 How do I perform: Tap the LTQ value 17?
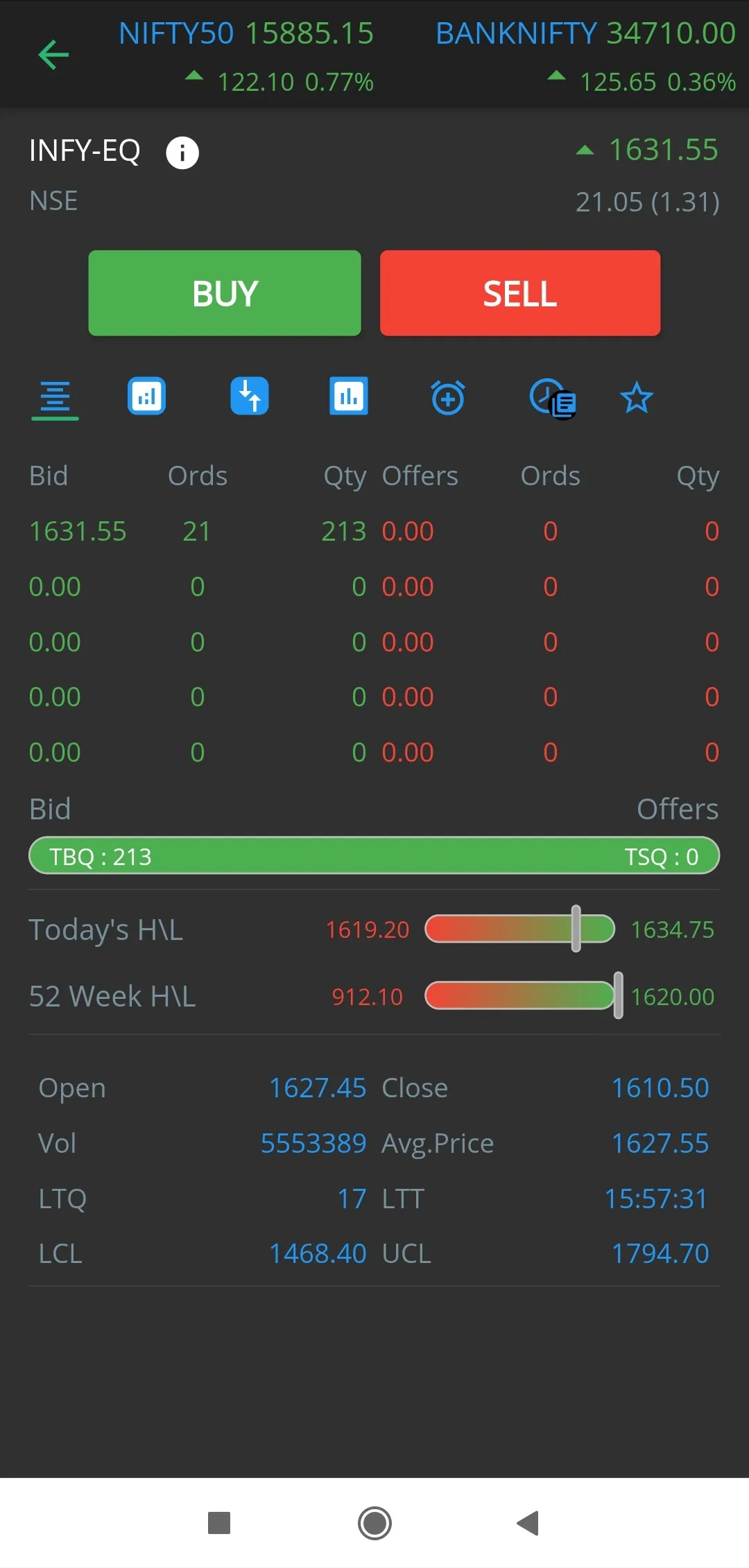click(352, 1199)
